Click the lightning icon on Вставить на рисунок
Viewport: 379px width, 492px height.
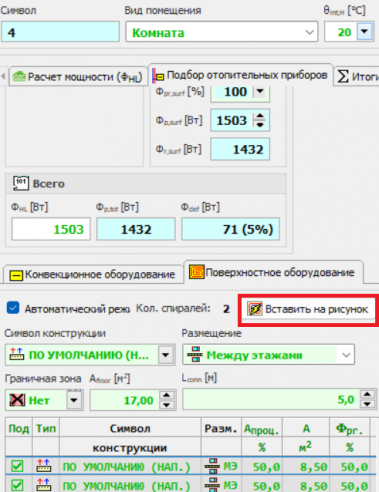tap(255, 309)
